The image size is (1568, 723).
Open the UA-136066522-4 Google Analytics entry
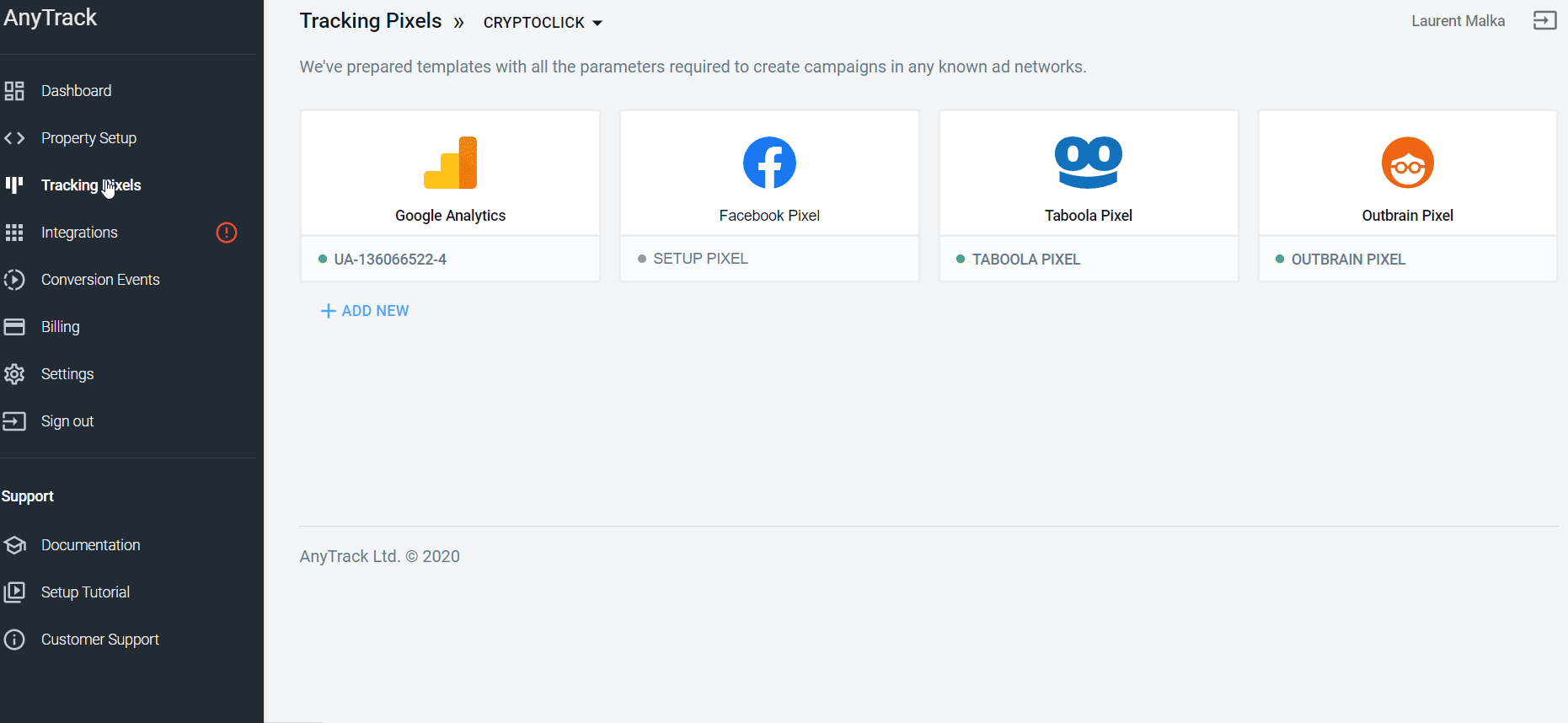390,260
